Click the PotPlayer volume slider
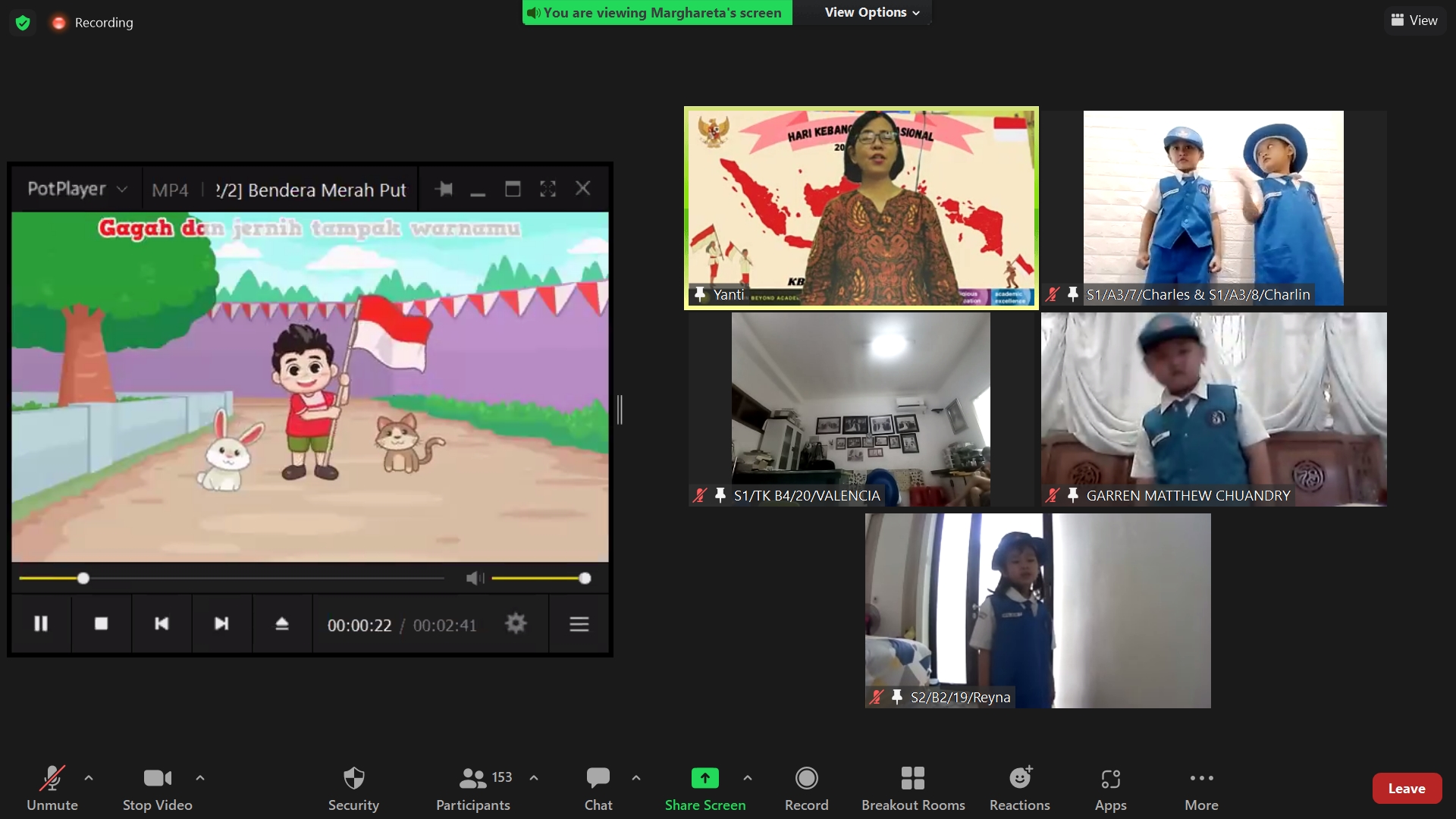 point(538,579)
